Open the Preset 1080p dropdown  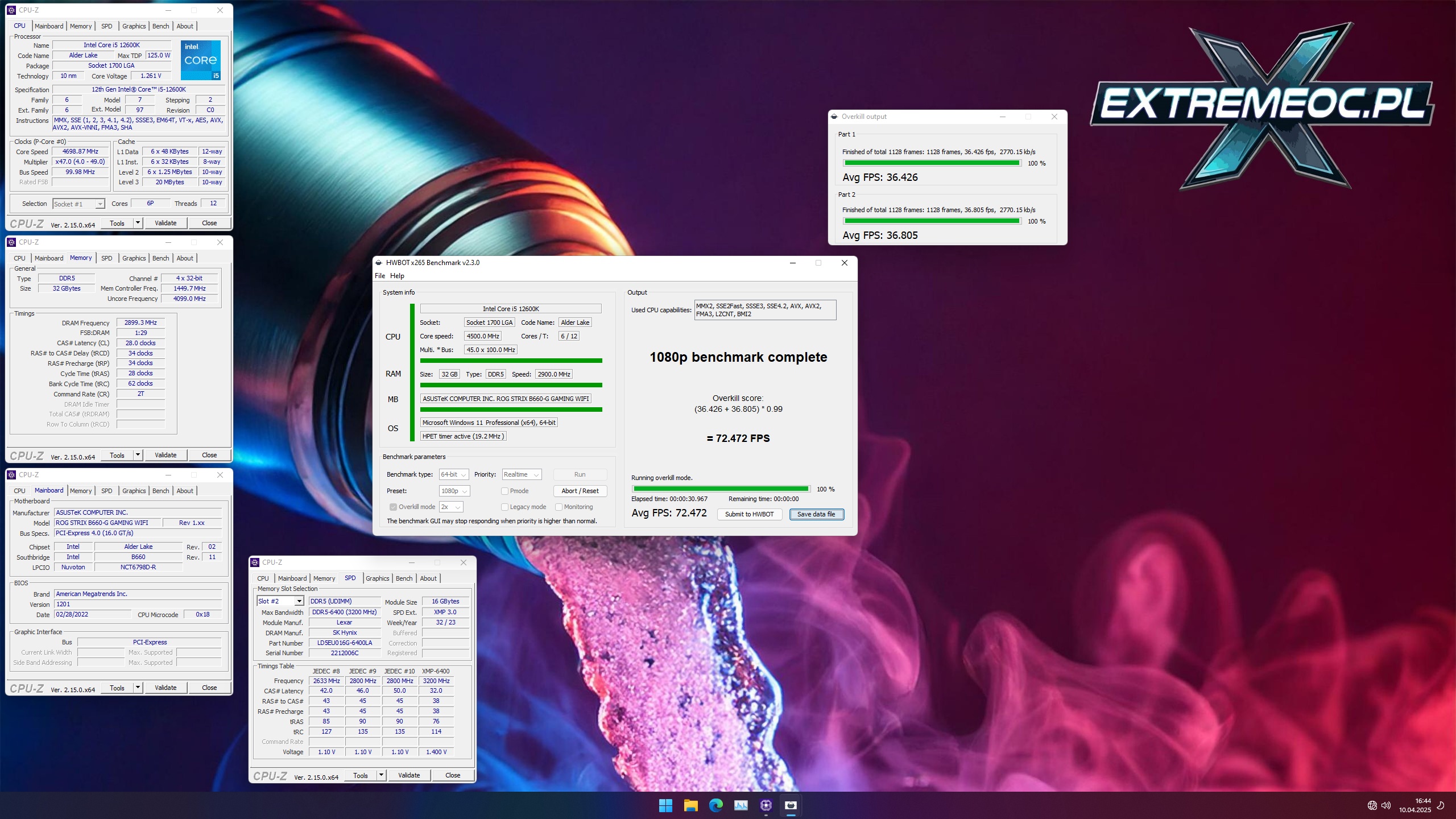coord(454,491)
